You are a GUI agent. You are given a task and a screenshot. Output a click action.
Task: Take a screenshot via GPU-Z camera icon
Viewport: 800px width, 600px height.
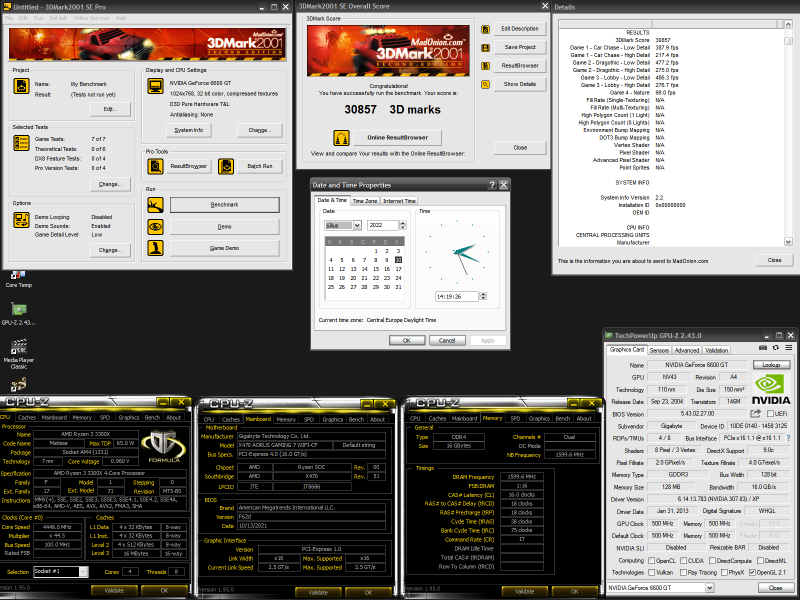coord(763,348)
